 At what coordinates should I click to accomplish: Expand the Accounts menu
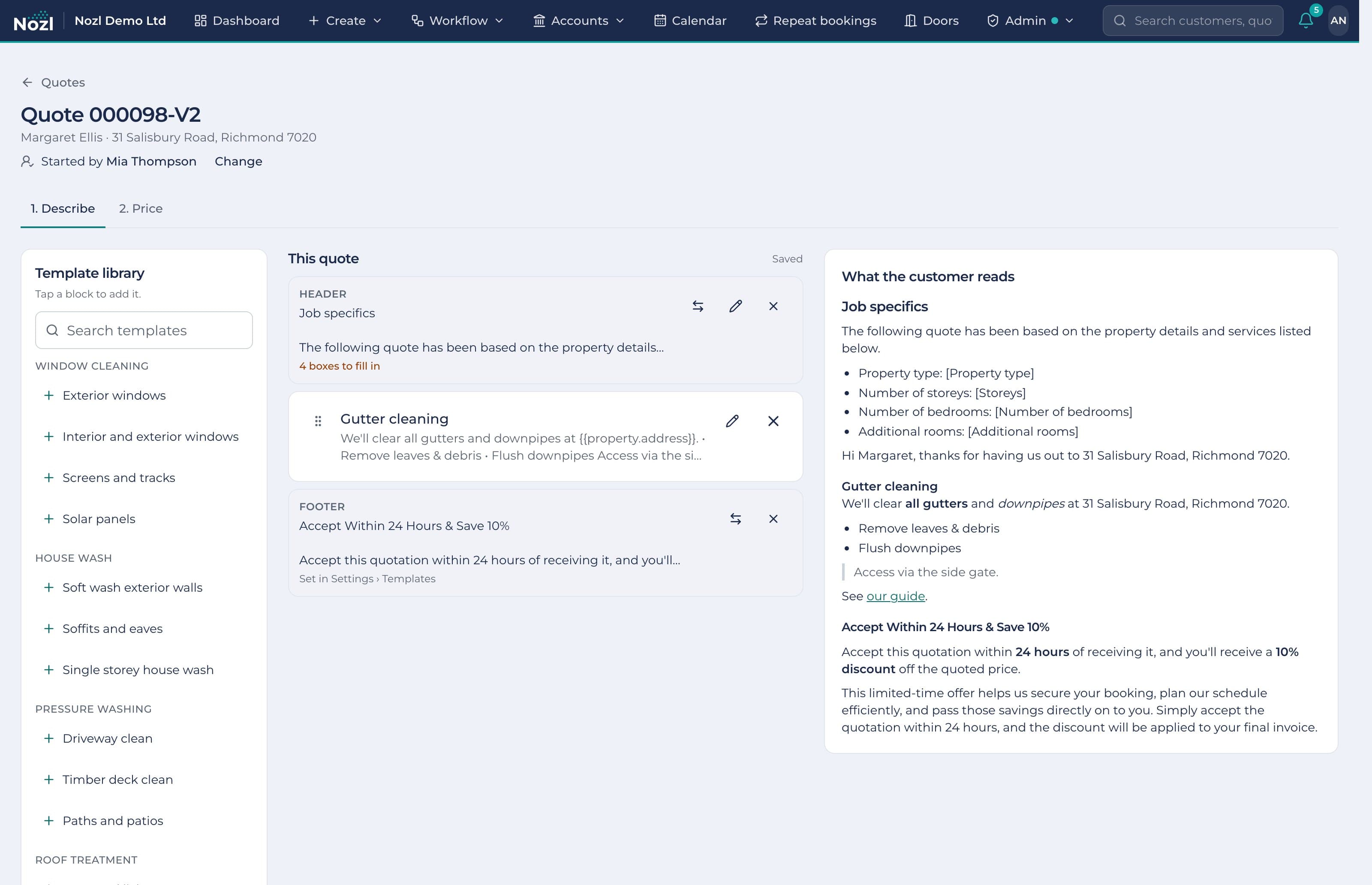tap(578, 21)
